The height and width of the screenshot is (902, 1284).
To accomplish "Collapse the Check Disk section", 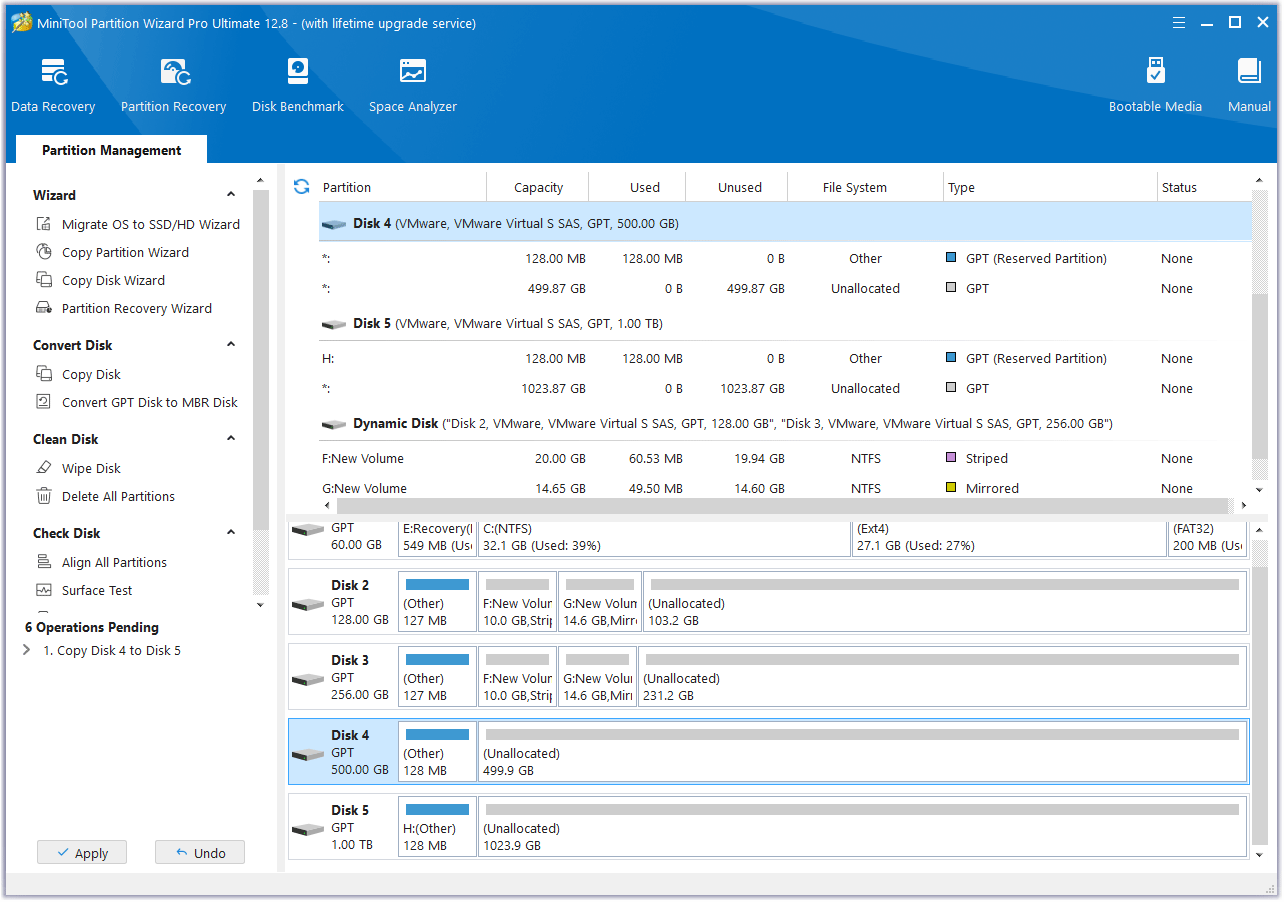I will point(231,533).
